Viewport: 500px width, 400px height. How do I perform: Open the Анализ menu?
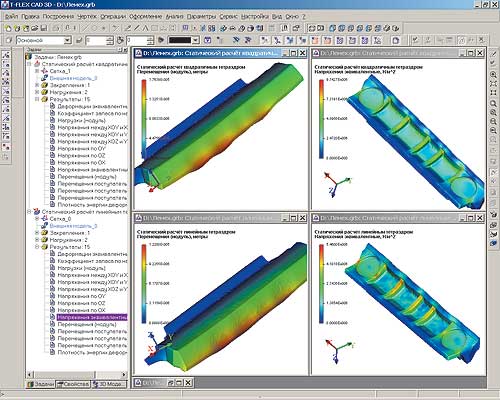pos(174,16)
